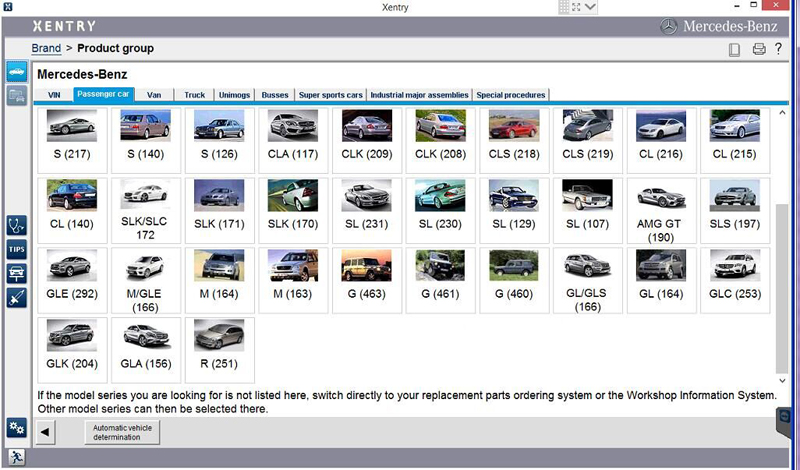Click the scrollbar up arrow
This screenshot has width=800, height=470.
[x=782, y=112]
